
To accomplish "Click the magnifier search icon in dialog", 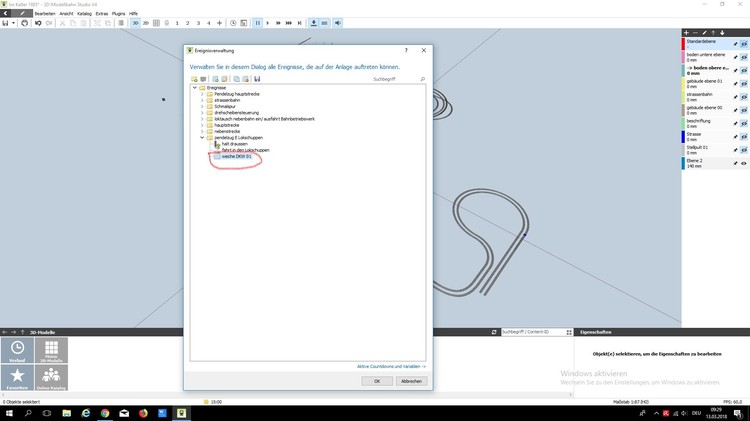I will point(422,79).
